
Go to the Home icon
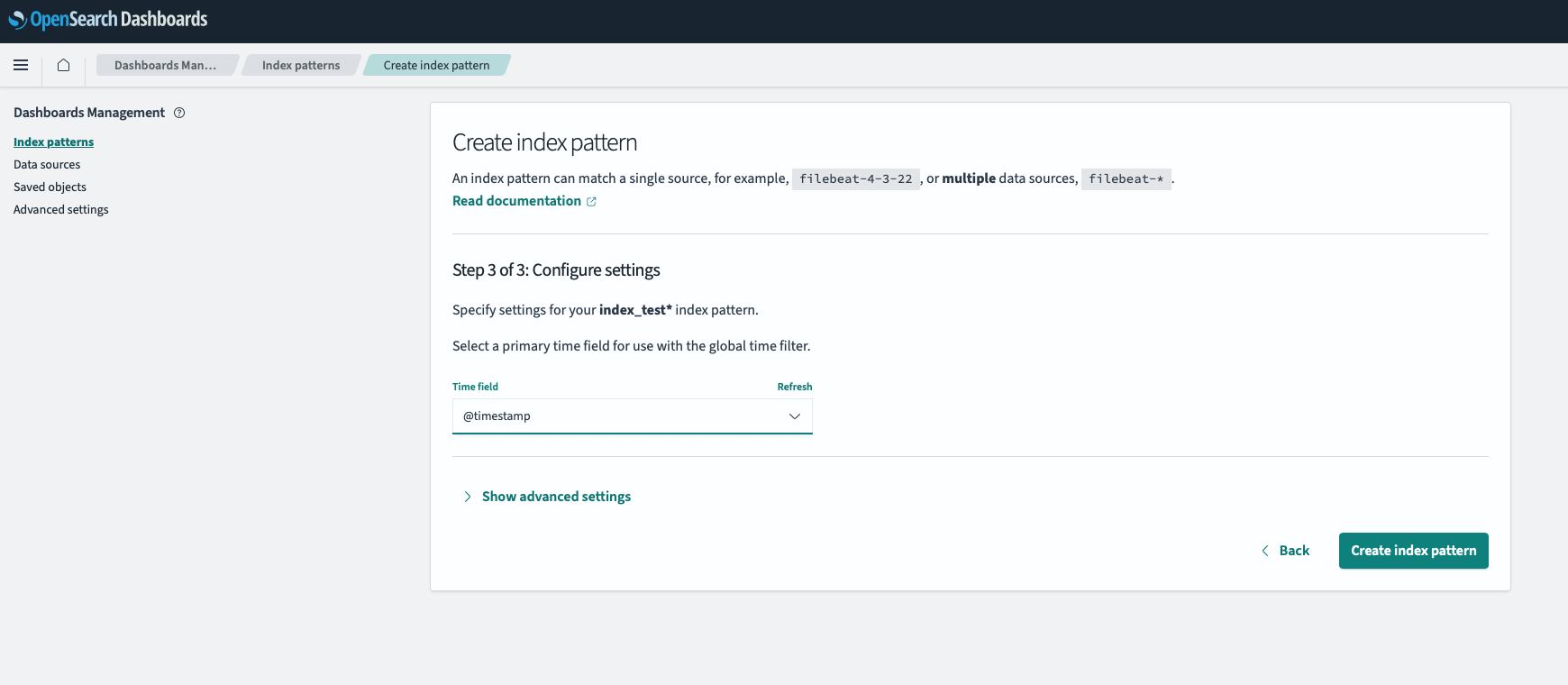tap(63, 65)
